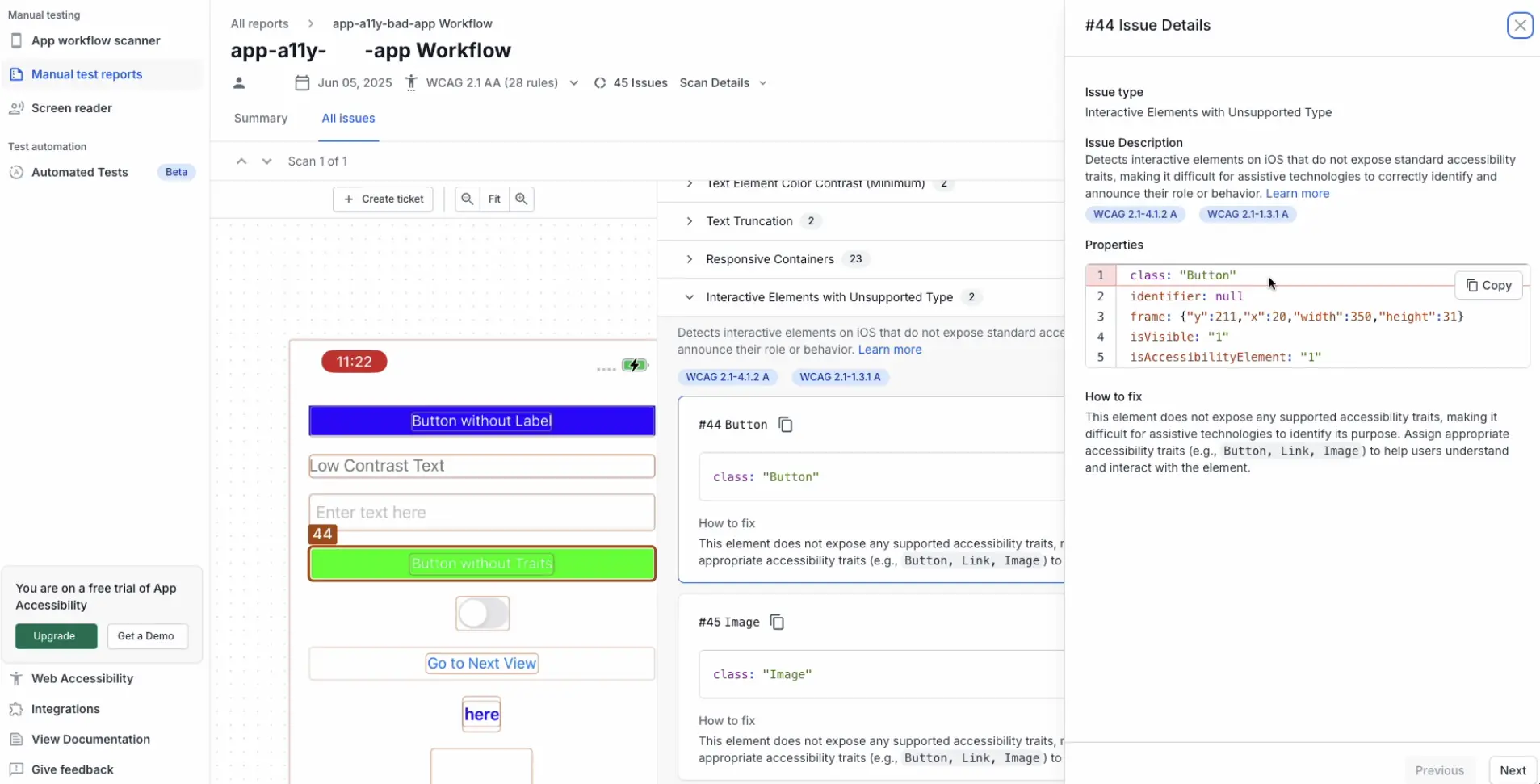Click inside the Fit input field
The image size is (1540, 784).
pos(494,199)
